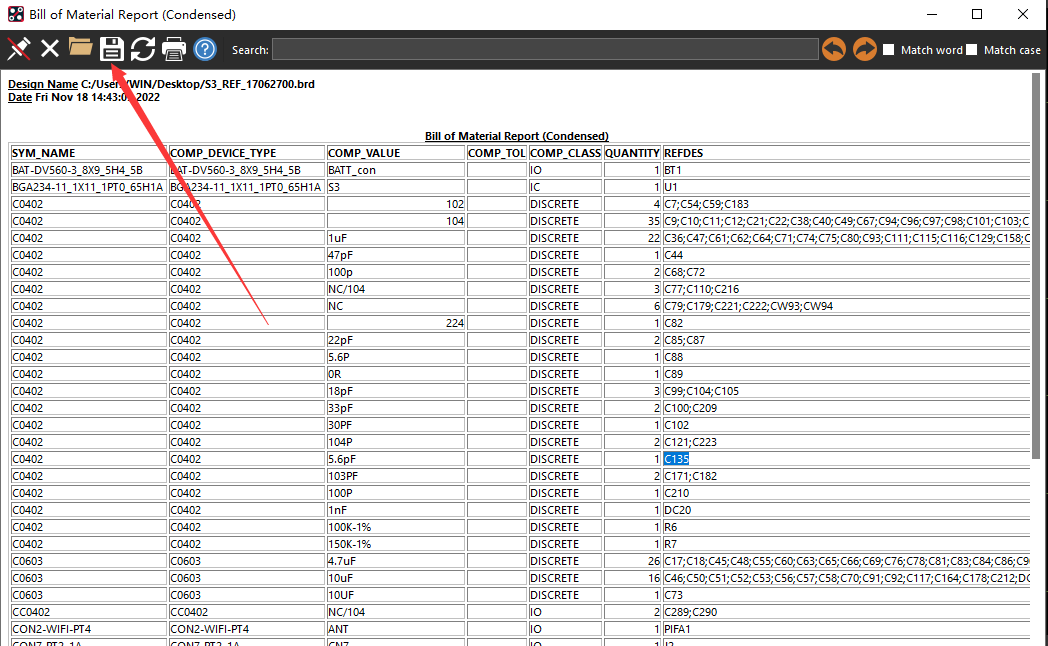Click the 100K-1% value cell
The image size is (1048, 646).
point(396,527)
